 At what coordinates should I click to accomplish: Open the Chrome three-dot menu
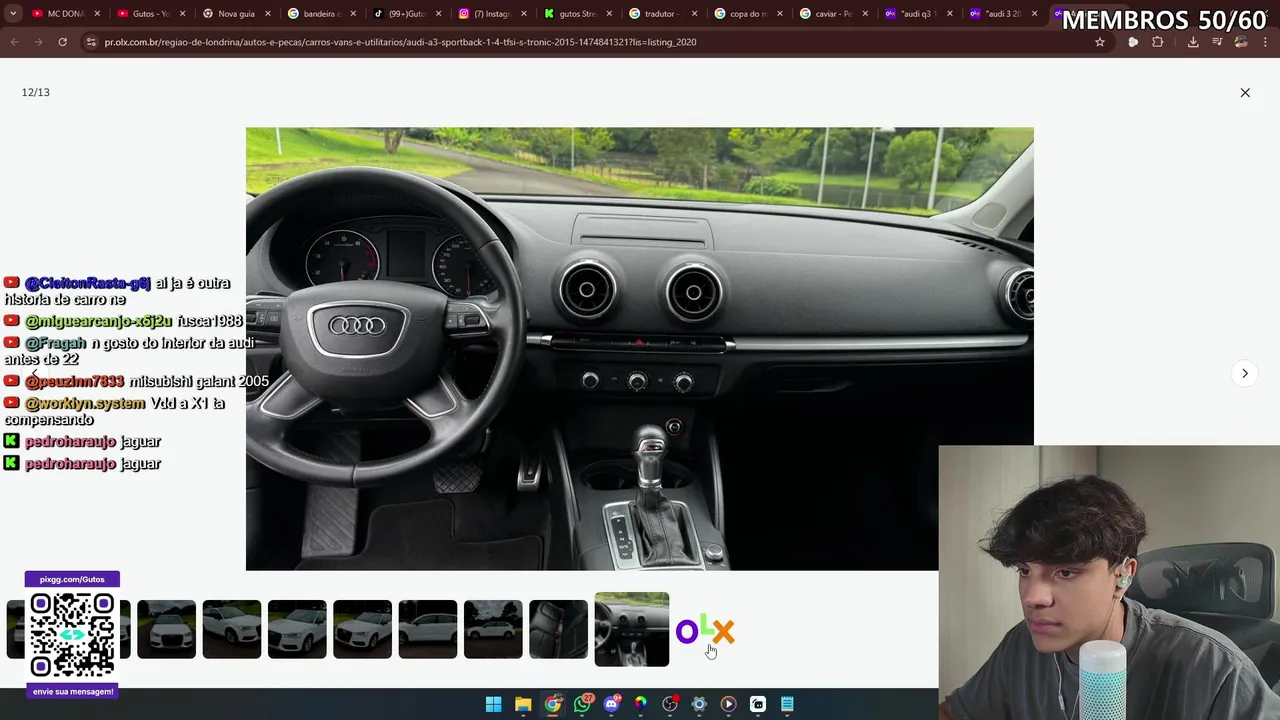pyautogui.click(x=1264, y=42)
